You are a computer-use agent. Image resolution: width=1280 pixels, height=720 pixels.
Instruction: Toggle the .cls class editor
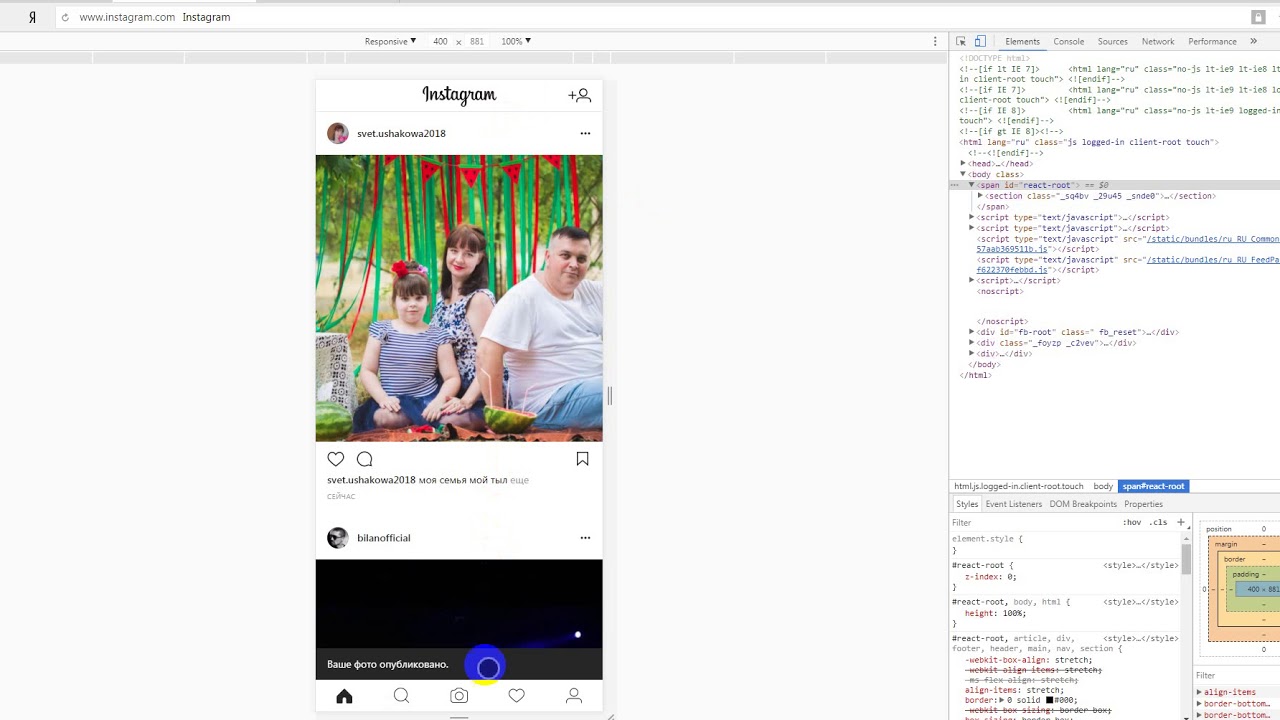(1158, 522)
